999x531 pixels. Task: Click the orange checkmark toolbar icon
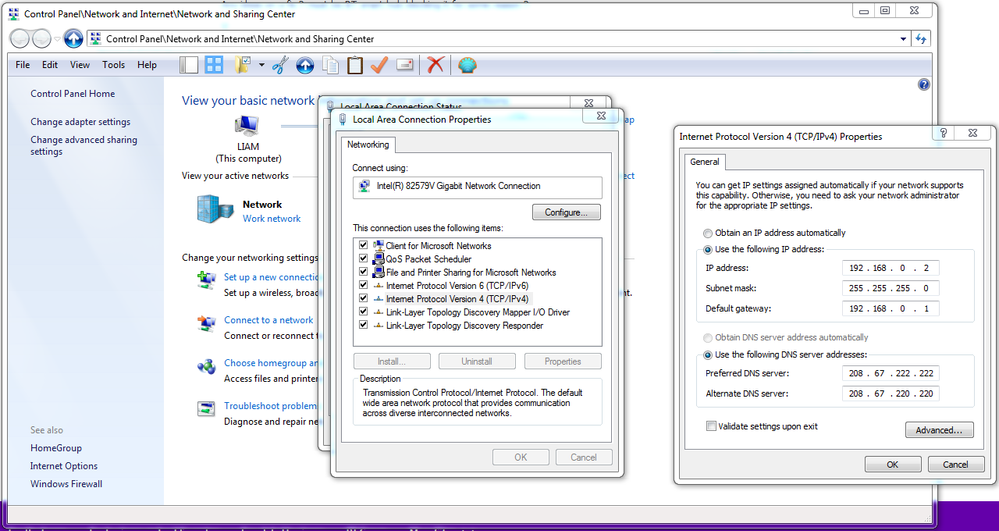click(380, 65)
